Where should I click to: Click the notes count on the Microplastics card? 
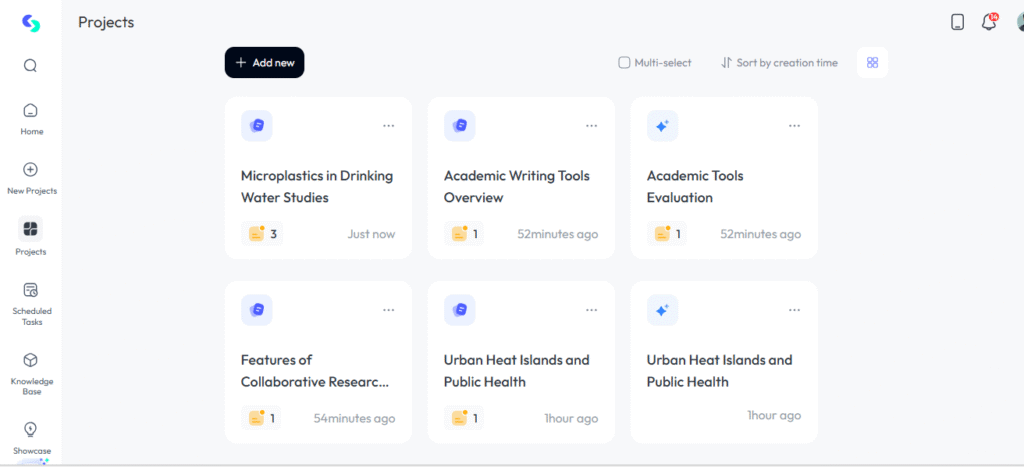pyautogui.click(x=262, y=234)
